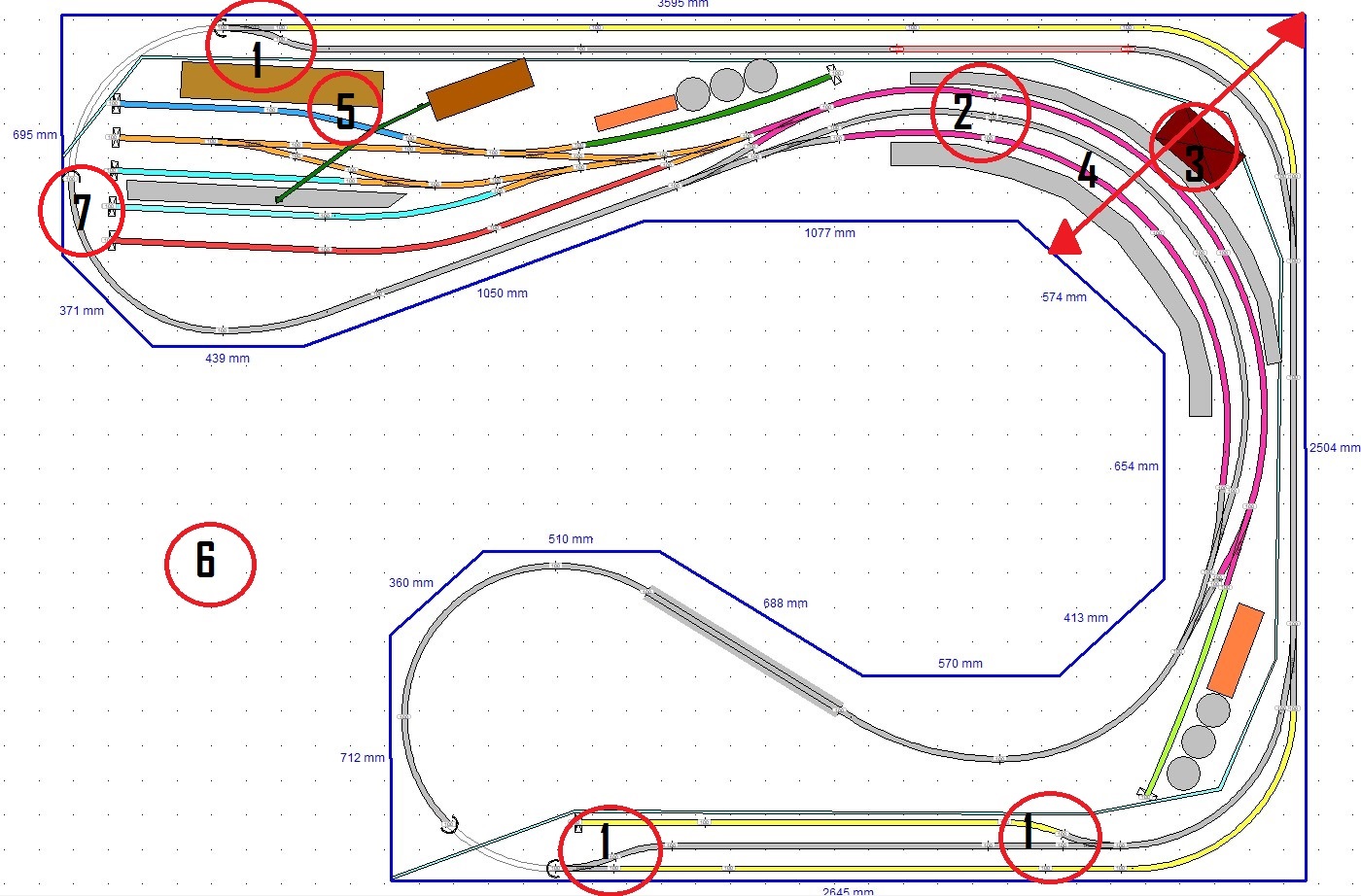This screenshot has height=896, width=1361.
Task: Click the 688 mm dimension label
Action: tap(785, 603)
